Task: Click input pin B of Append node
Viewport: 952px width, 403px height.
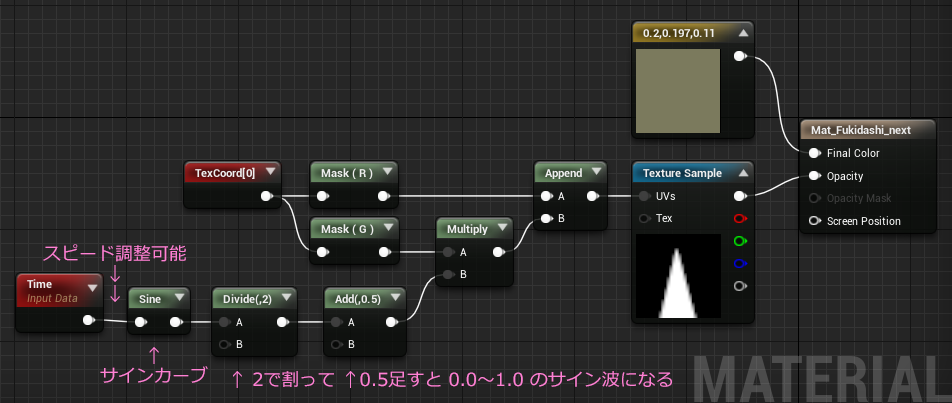Action: pyautogui.click(x=546, y=218)
